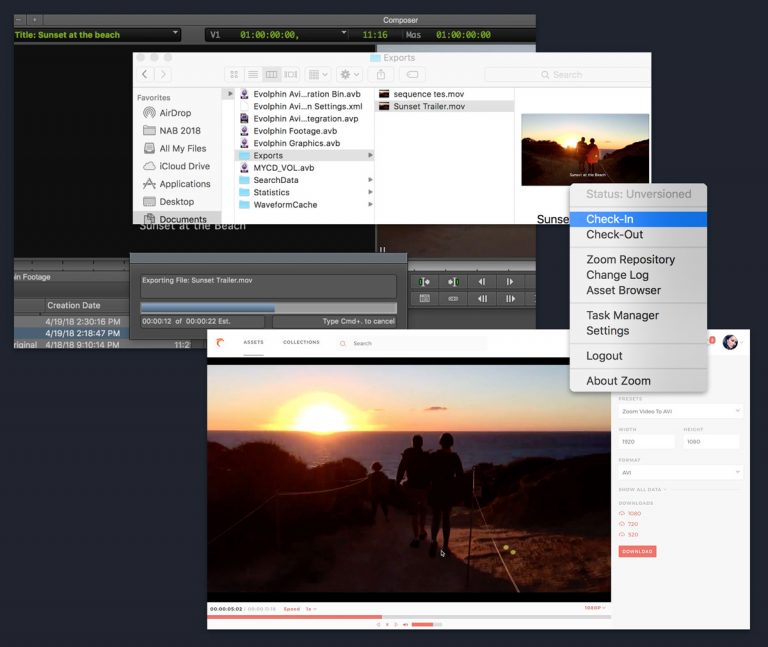Select Check-In from the context menu
The image size is (768, 647).
click(x=609, y=219)
